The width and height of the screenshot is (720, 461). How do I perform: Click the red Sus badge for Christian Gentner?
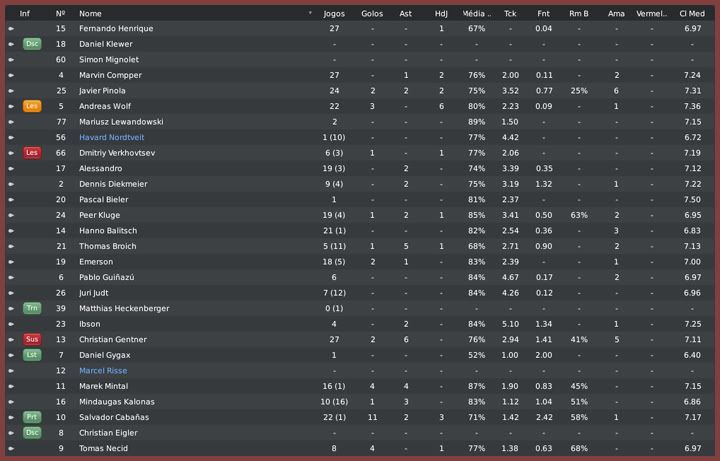point(32,339)
